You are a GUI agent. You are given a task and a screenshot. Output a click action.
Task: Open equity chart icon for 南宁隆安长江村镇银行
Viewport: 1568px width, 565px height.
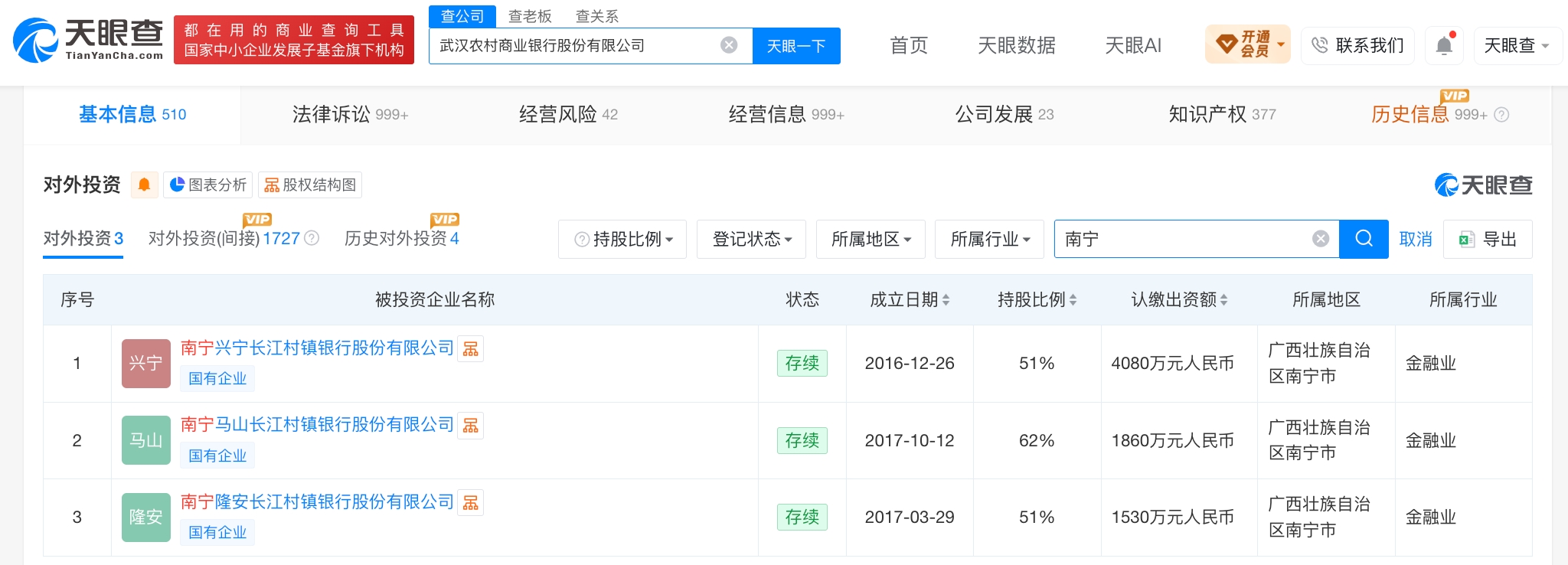[471, 503]
